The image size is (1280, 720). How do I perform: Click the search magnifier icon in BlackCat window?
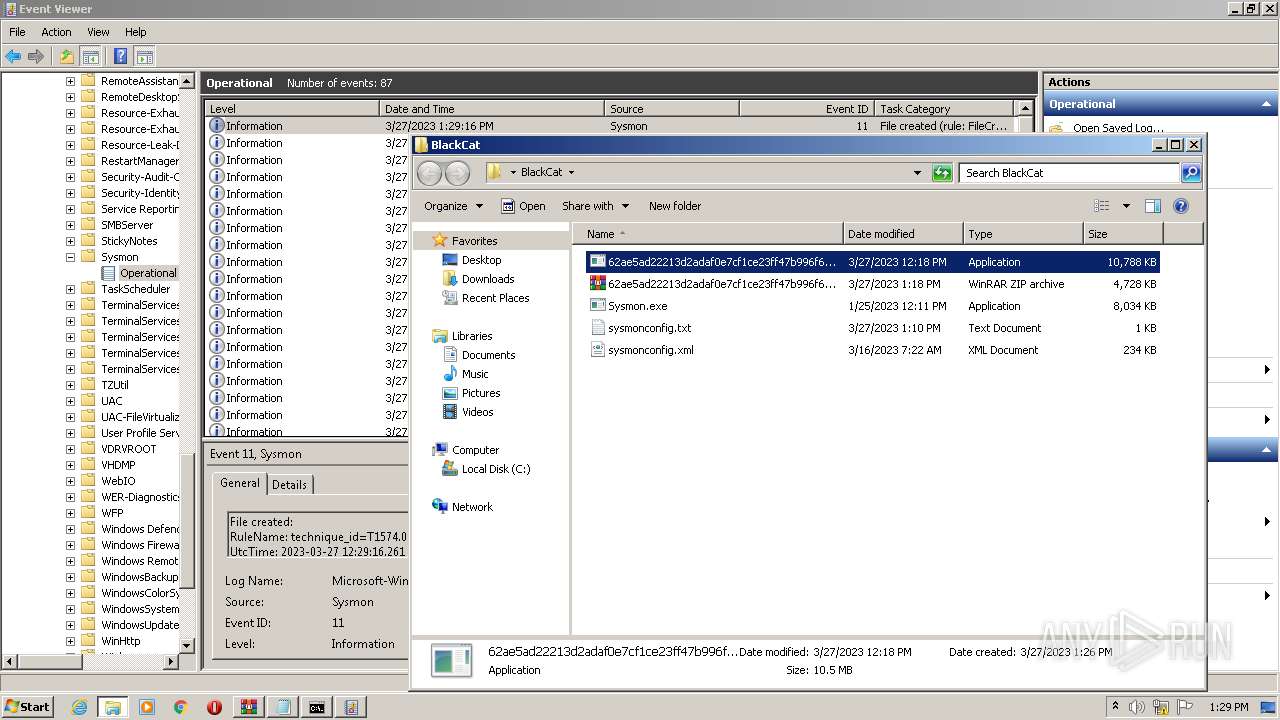tap(1190, 173)
